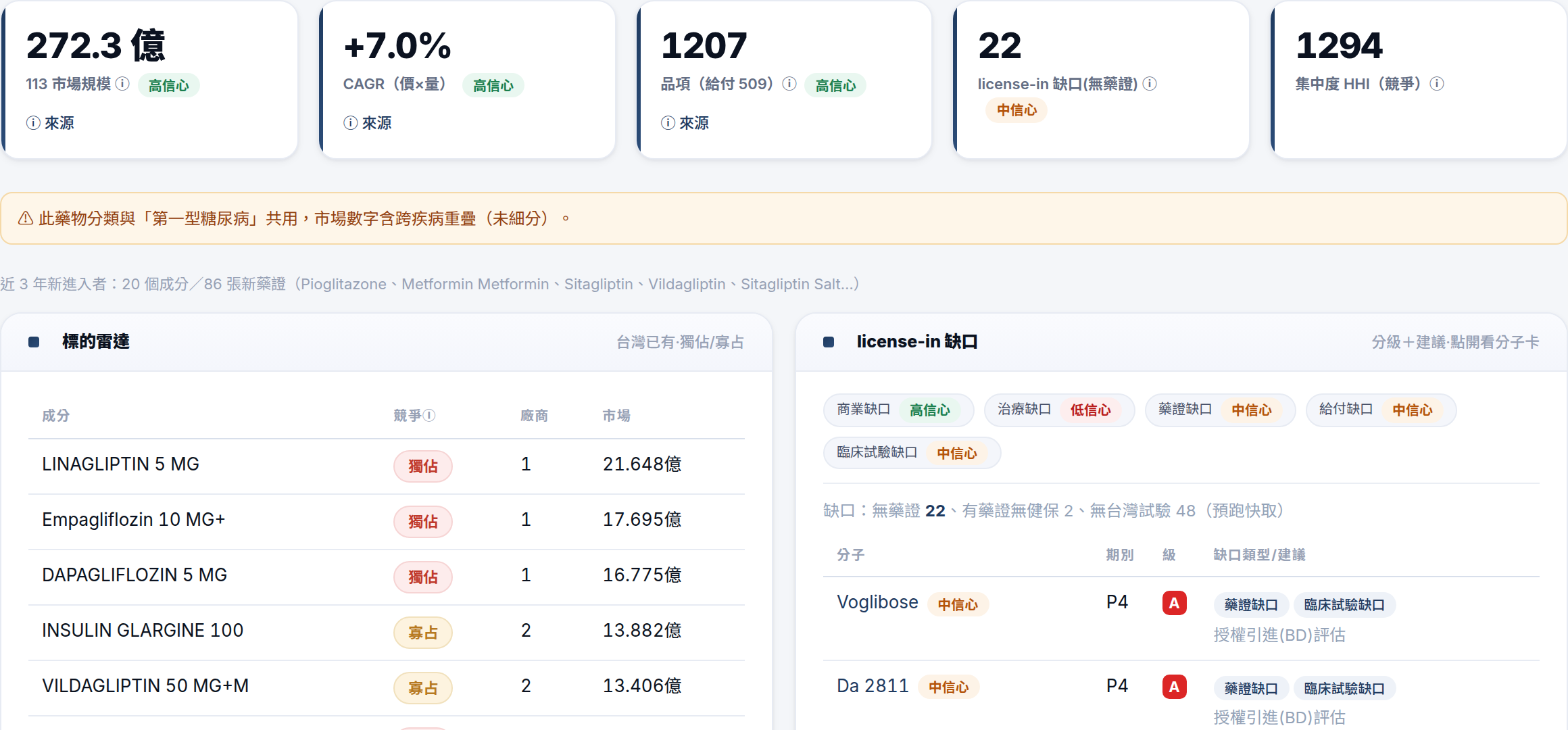Click 台灣已有·獨佔/寡占 caption
Image resolution: width=1568 pixels, height=730 pixels.
pyautogui.click(x=680, y=343)
